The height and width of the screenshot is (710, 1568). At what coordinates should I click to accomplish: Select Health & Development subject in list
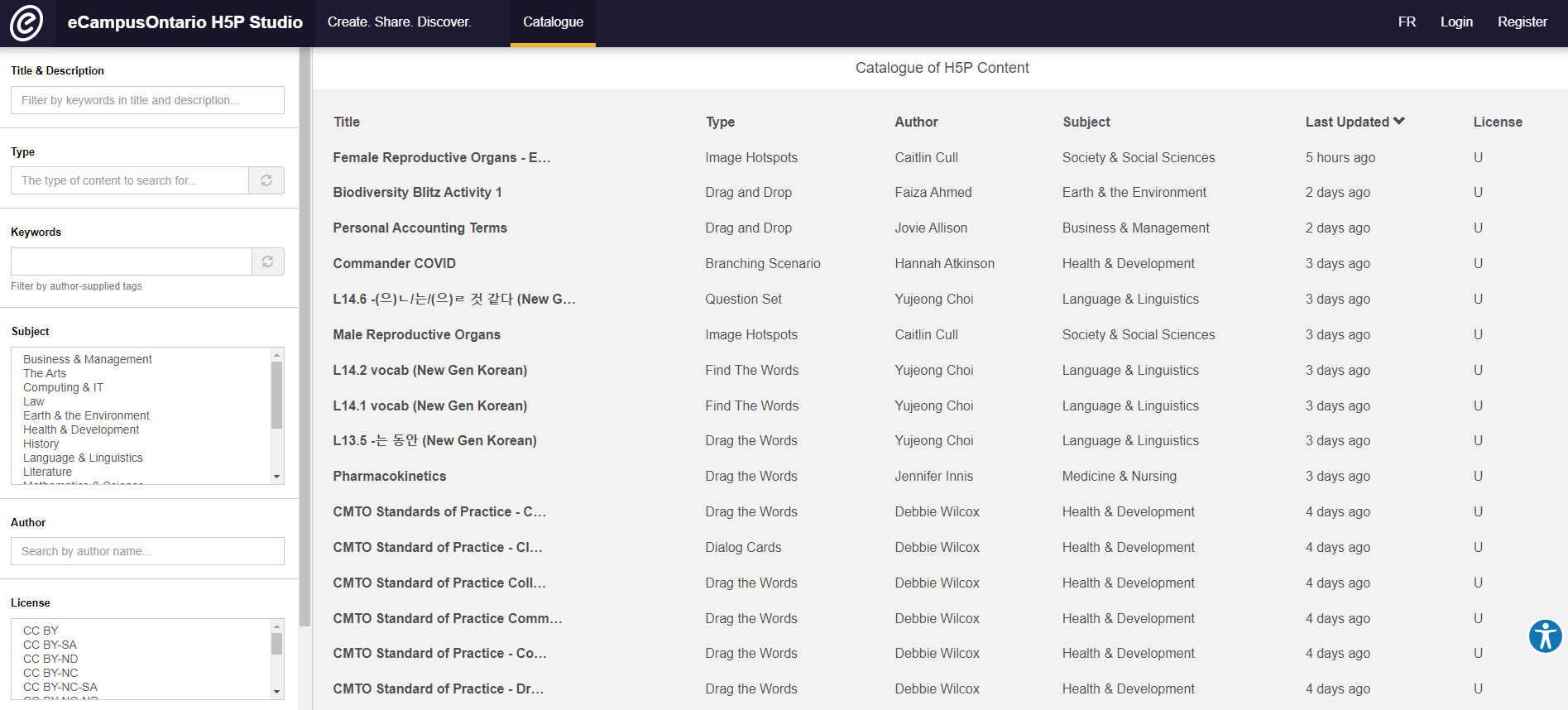pyautogui.click(x=81, y=429)
